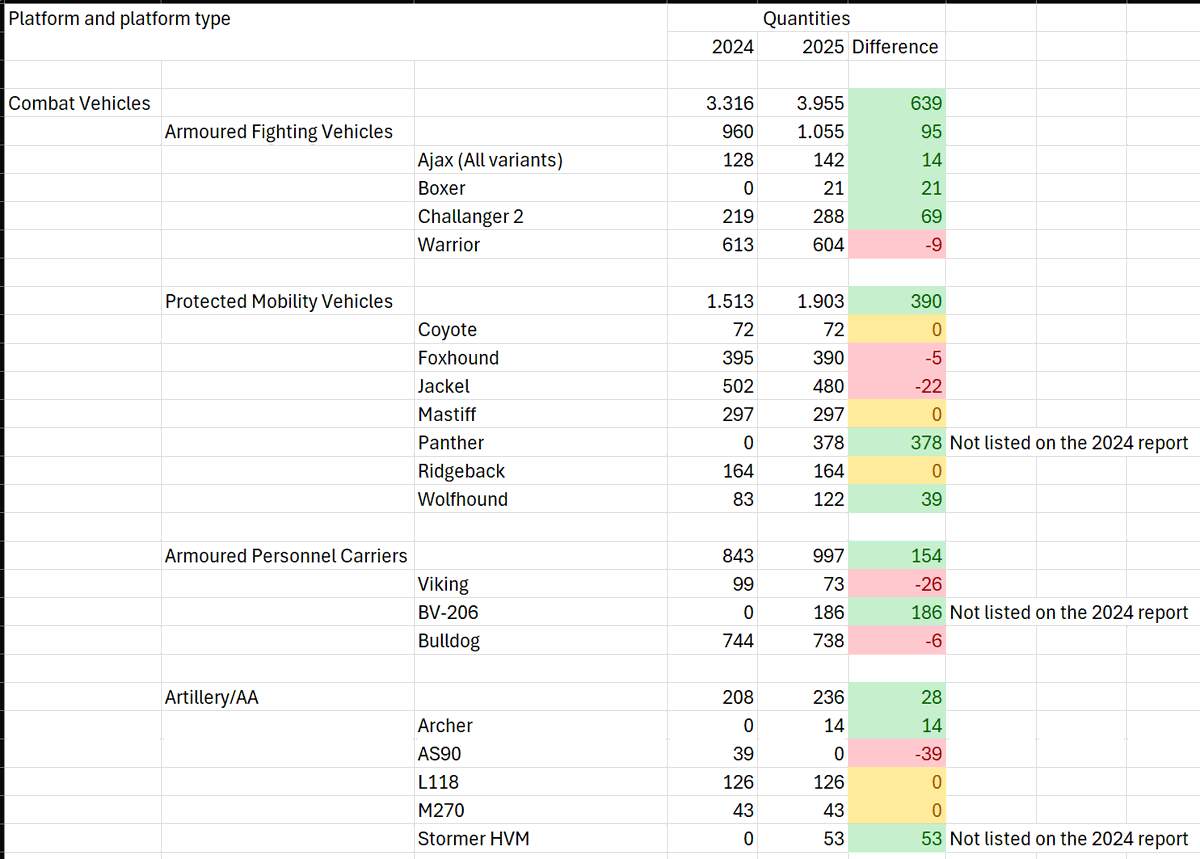Click the "Difference" column header cell

[896, 47]
